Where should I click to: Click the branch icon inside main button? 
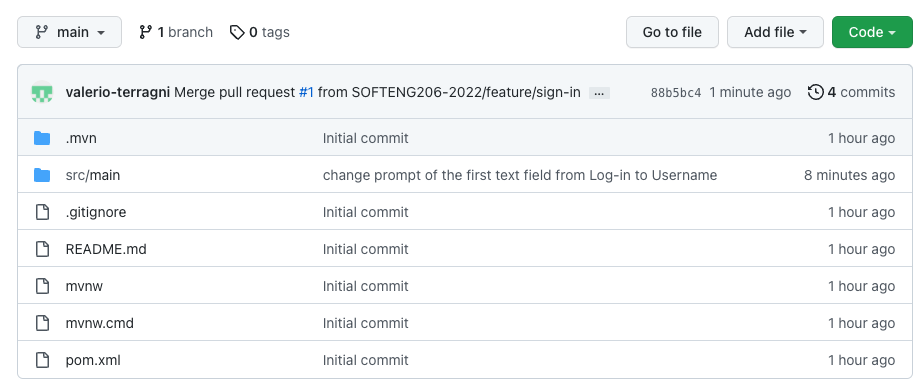pyautogui.click(x=42, y=32)
